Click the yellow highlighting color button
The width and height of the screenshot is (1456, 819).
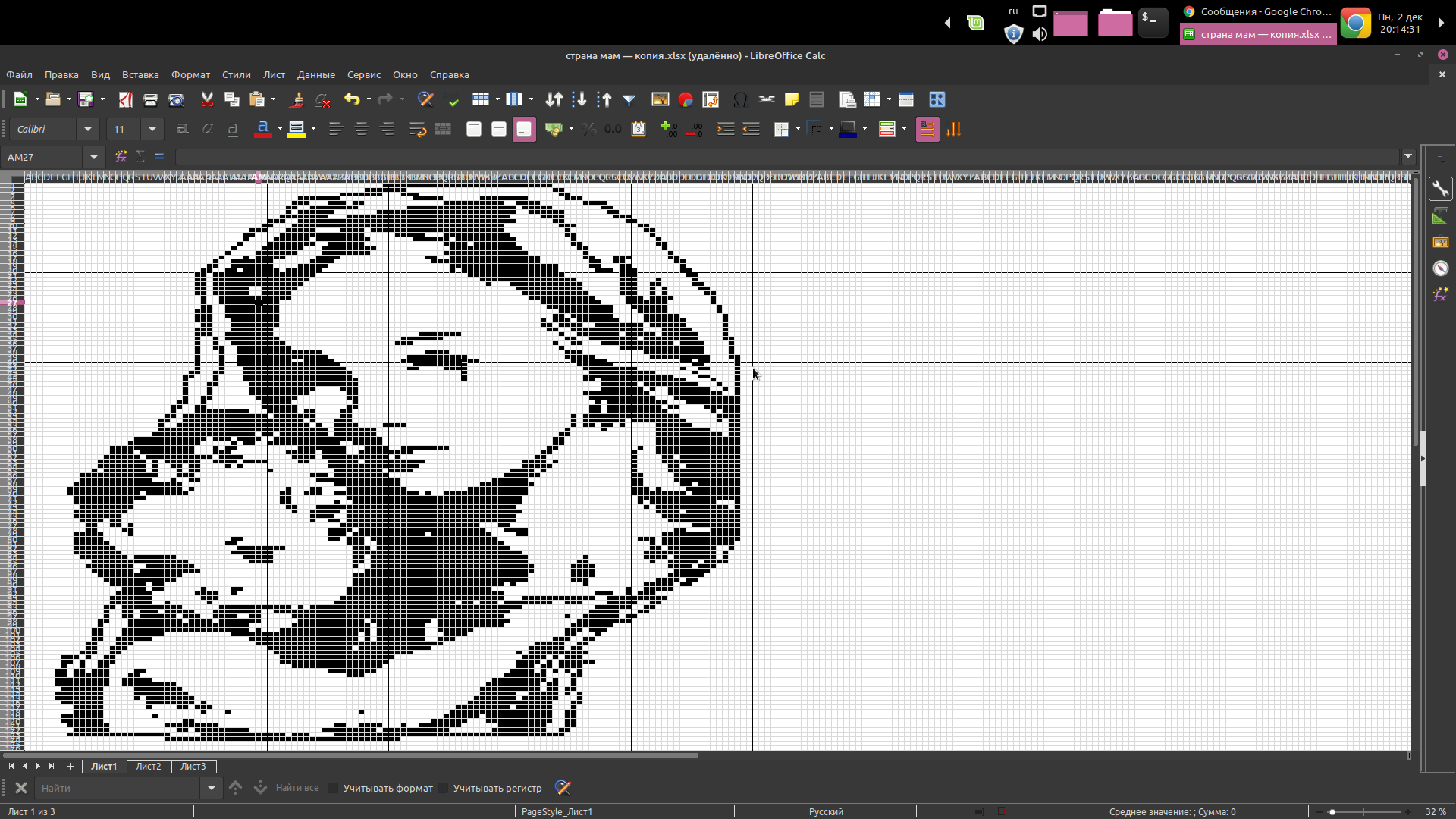(x=297, y=129)
